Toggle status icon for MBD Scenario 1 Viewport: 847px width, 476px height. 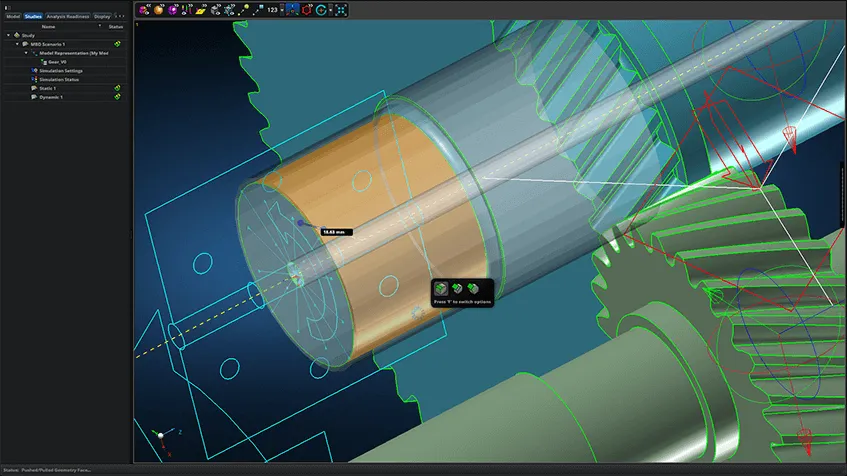(117, 44)
